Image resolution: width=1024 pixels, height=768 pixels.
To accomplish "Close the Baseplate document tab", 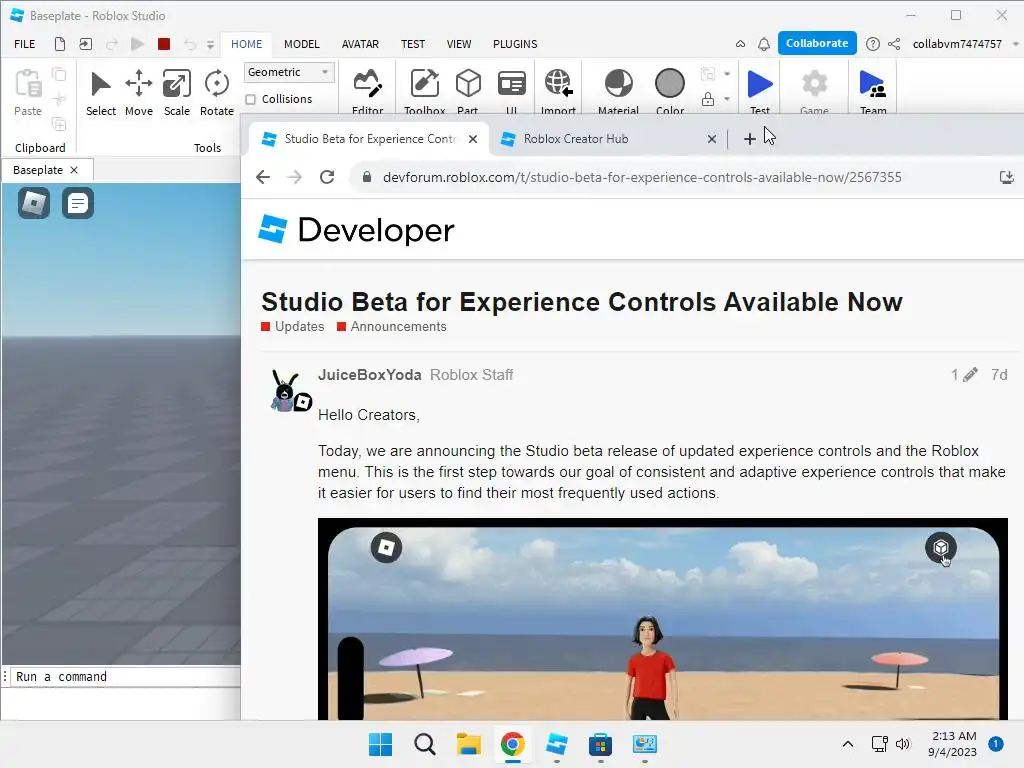I will tap(74, 170).
